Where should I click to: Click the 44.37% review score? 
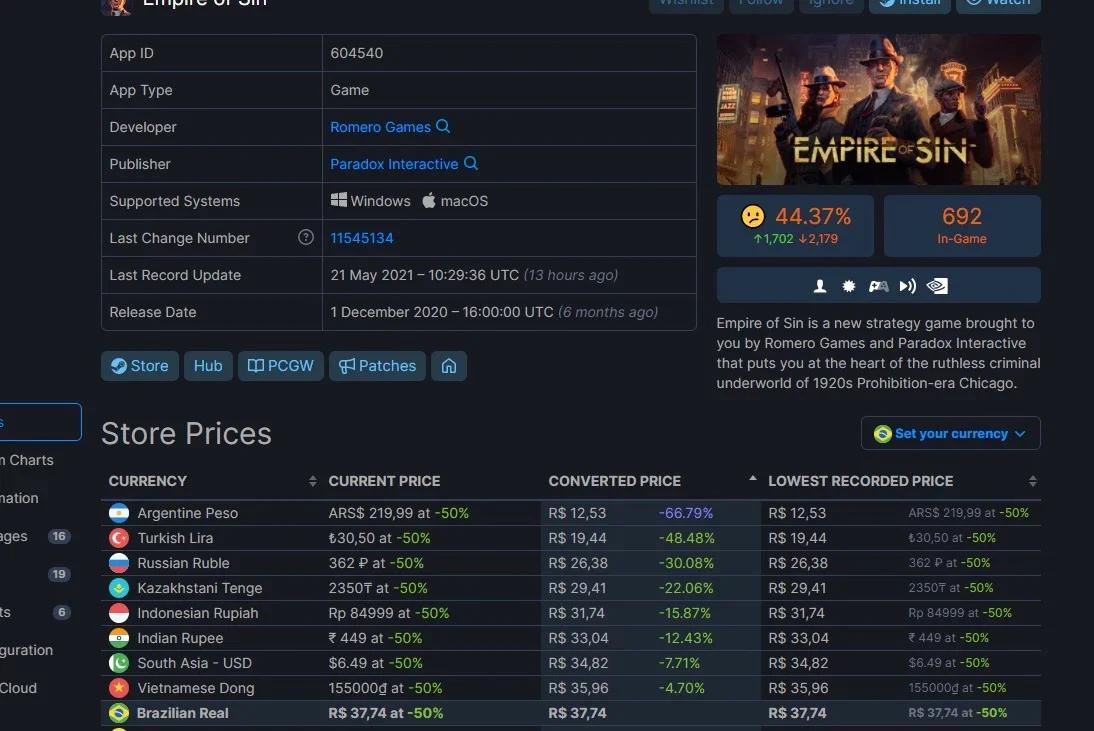(813, 216)
